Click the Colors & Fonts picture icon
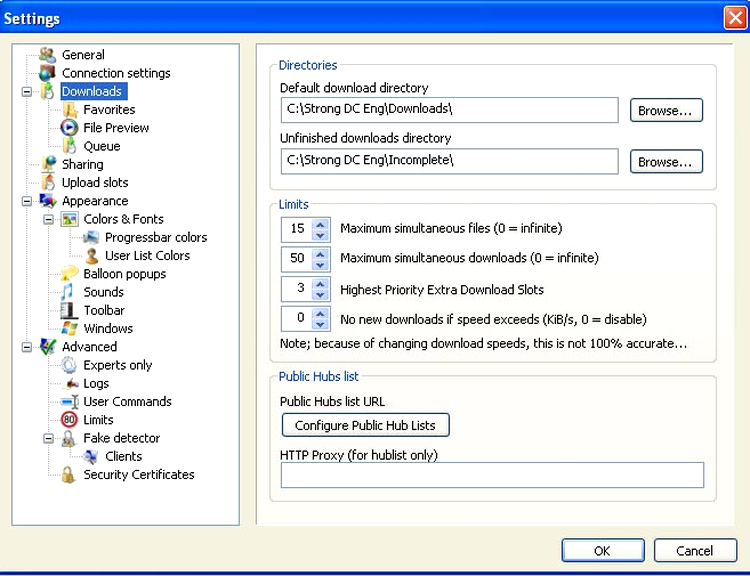750x576 pixels. click(x=69, y=219)
